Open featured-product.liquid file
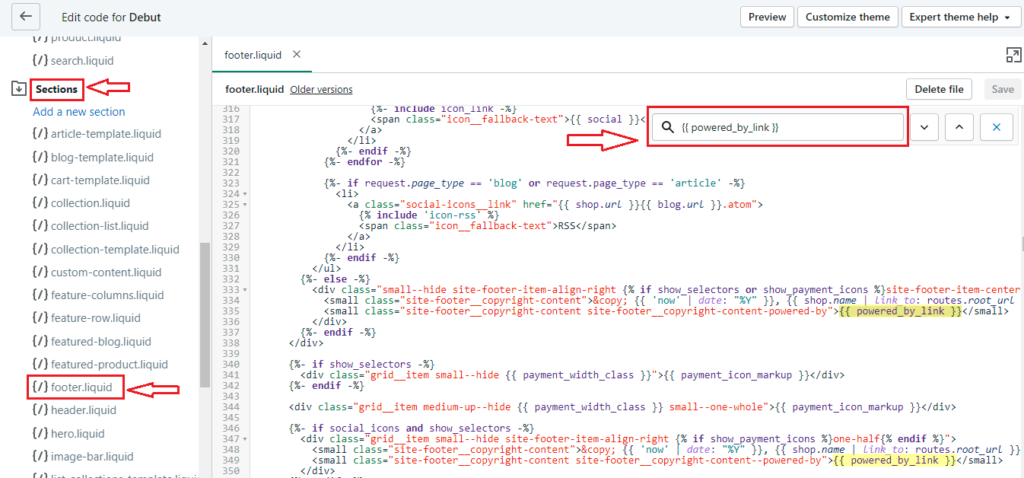1024x478 pixels. coord(109,364)
